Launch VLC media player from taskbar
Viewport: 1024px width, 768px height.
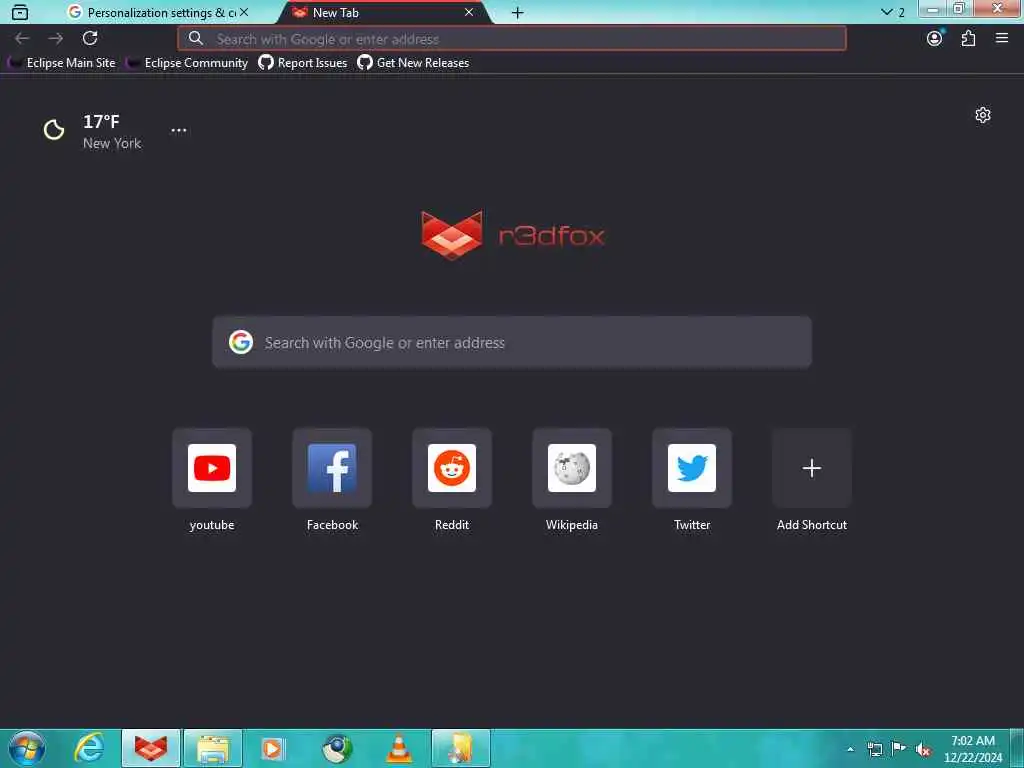399,748
